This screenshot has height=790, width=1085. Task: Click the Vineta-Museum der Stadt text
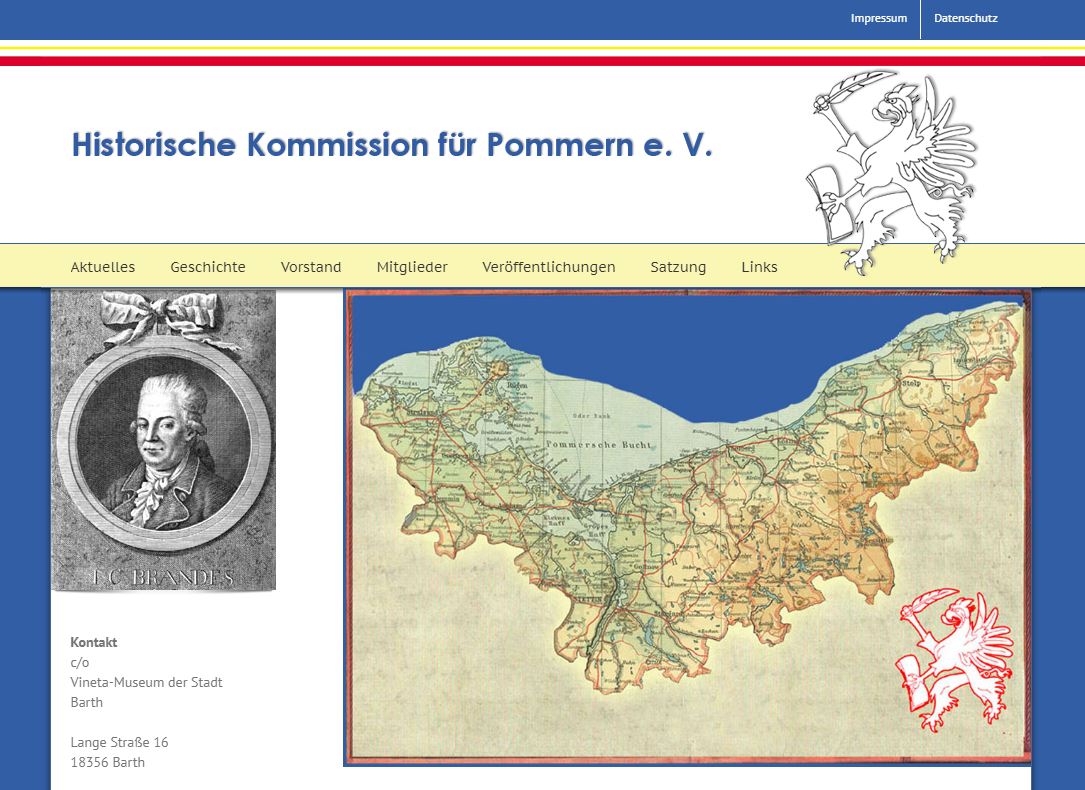pos(146,682)
